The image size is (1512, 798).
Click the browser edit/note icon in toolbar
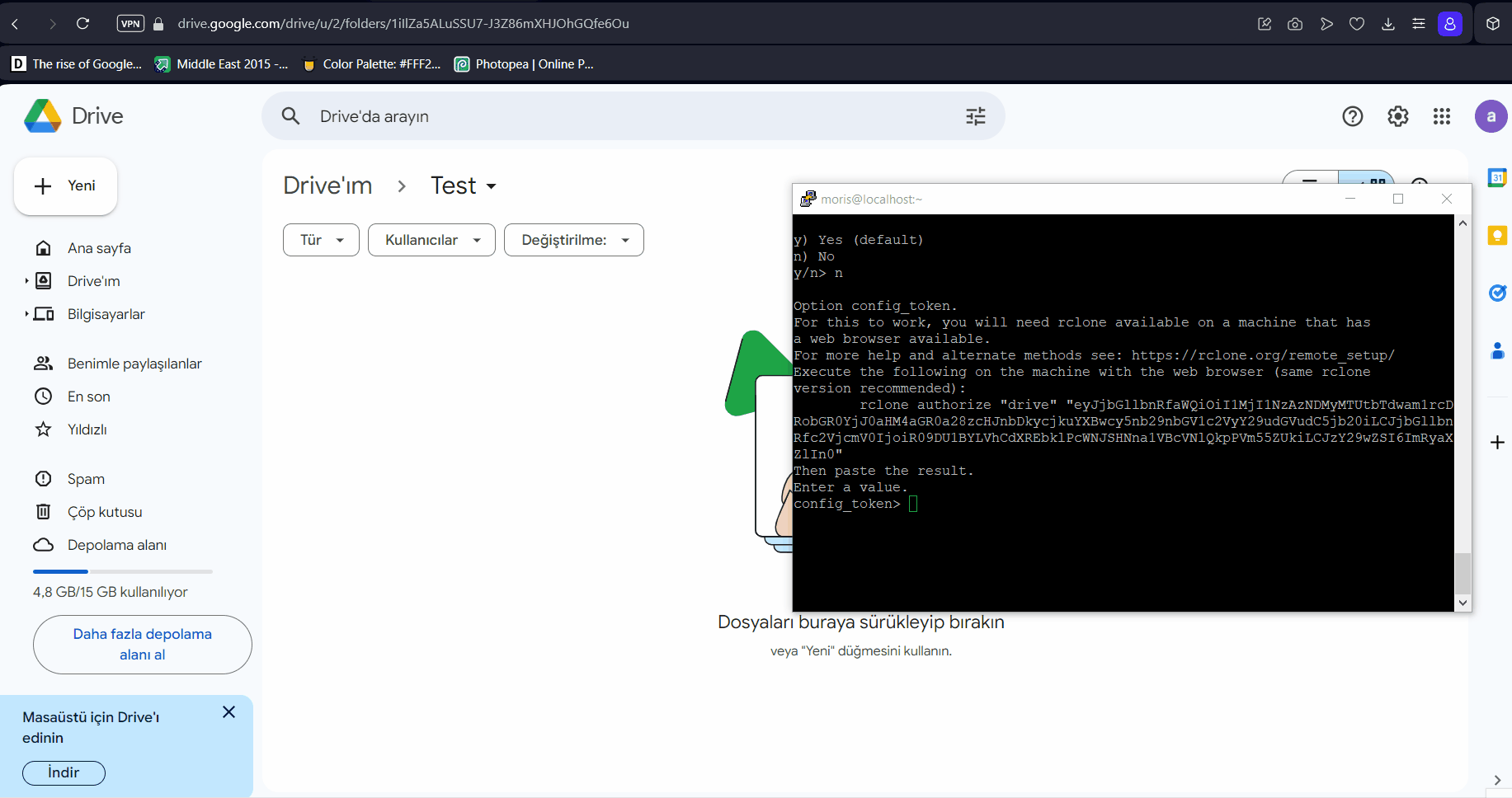[x=1264, y=24]
